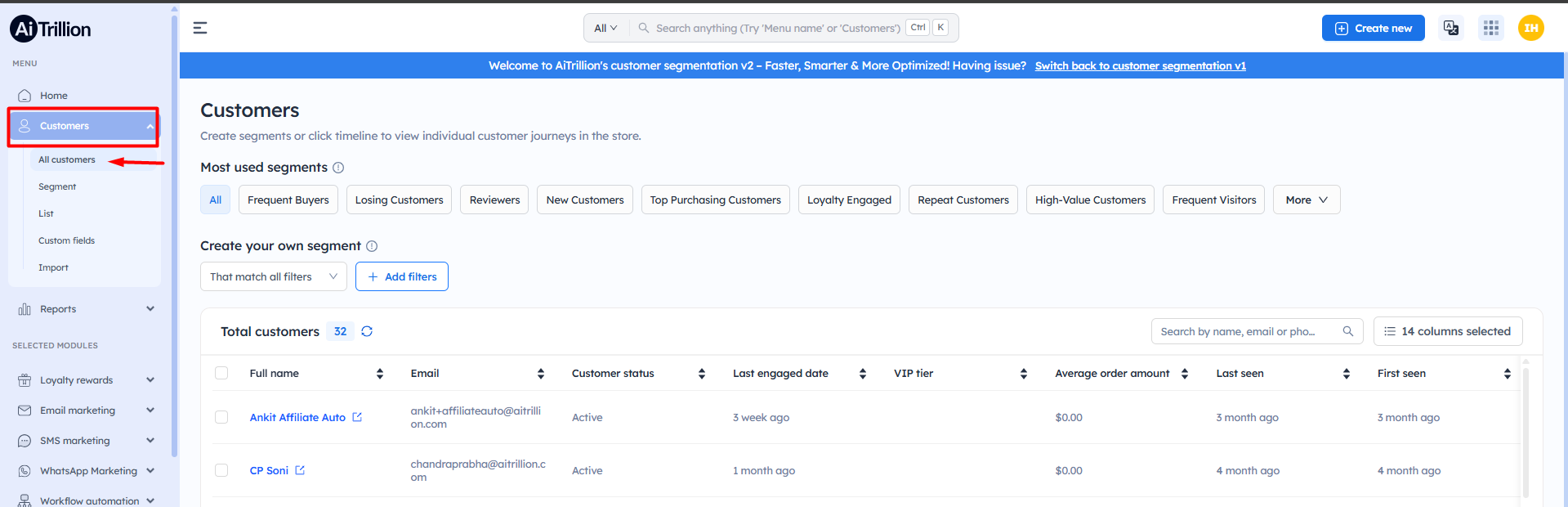This screenshot has height=507, width=1568.
Task: Check the CP Soni row checkbox
Action: (221, 470)
